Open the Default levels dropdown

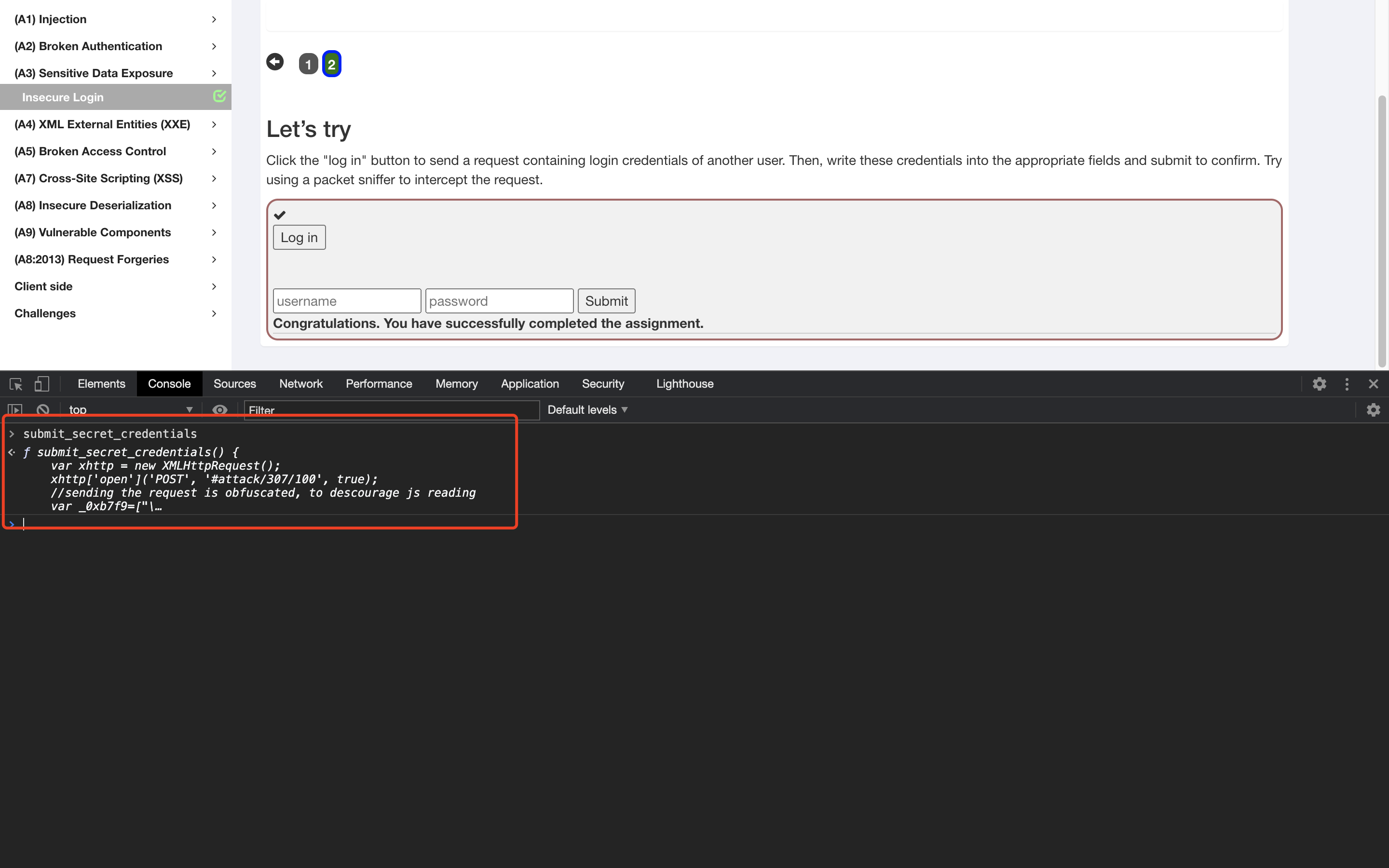(587, 410)
